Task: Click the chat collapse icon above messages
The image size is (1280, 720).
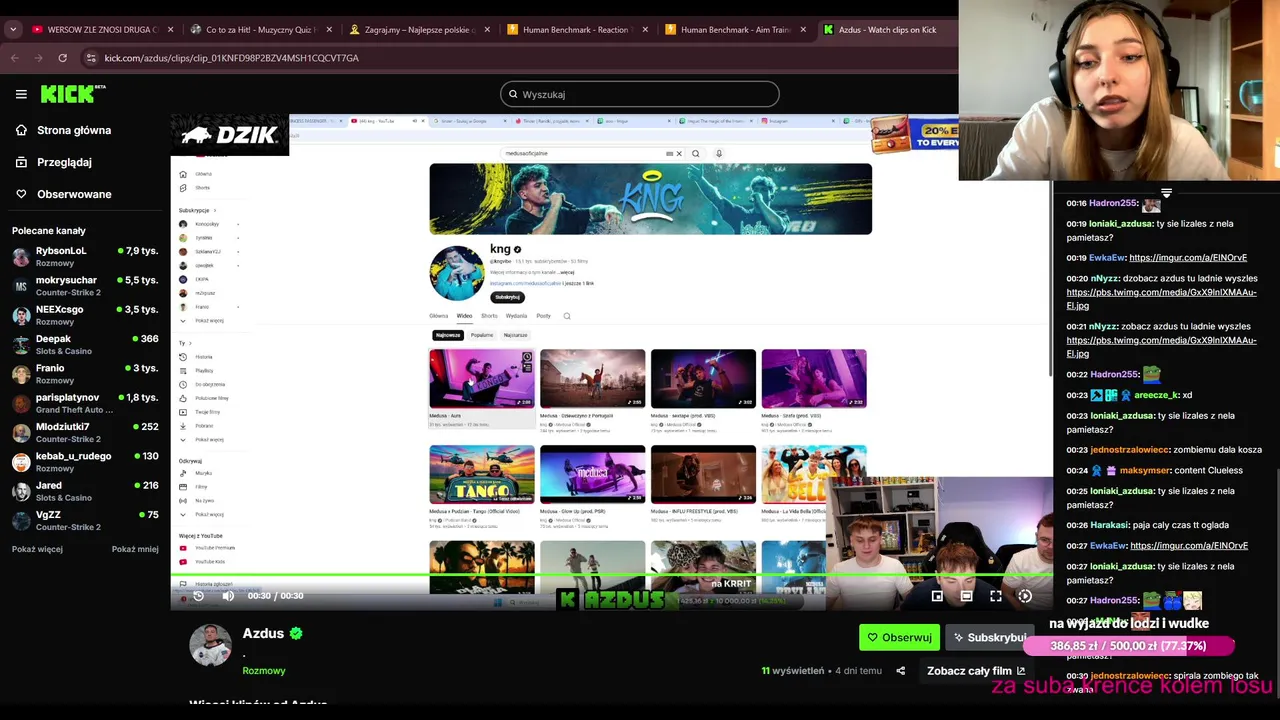Action: click(x=1166, y=192)
